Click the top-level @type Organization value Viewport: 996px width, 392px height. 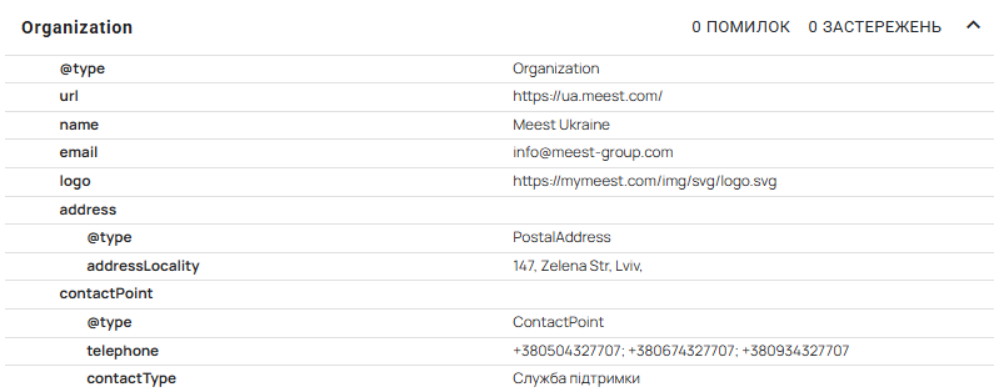pos(556,69)
